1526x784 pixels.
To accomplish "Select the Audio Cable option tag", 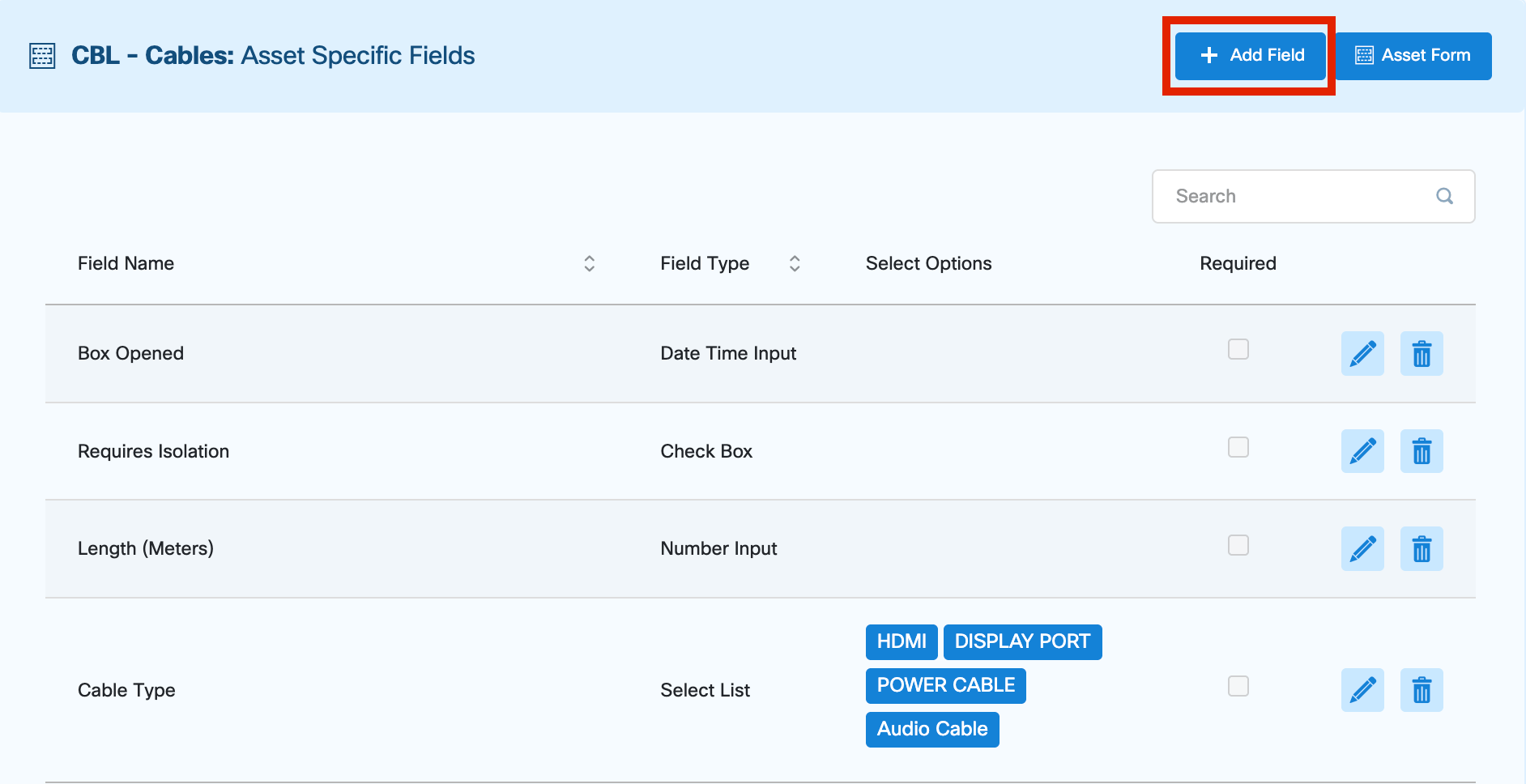I will tap(932, 729).
